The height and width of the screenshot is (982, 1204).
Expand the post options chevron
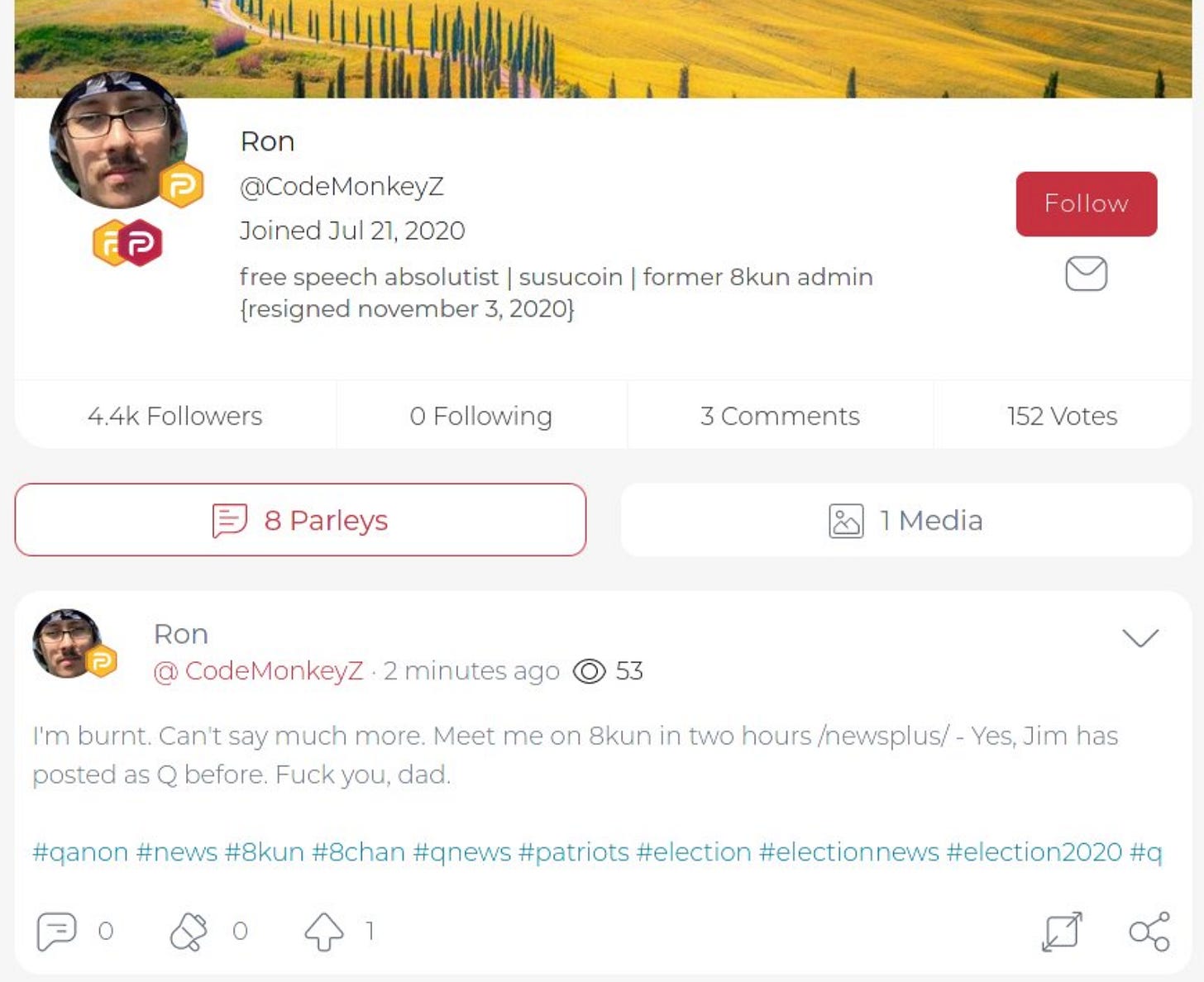coord(1140,637)
